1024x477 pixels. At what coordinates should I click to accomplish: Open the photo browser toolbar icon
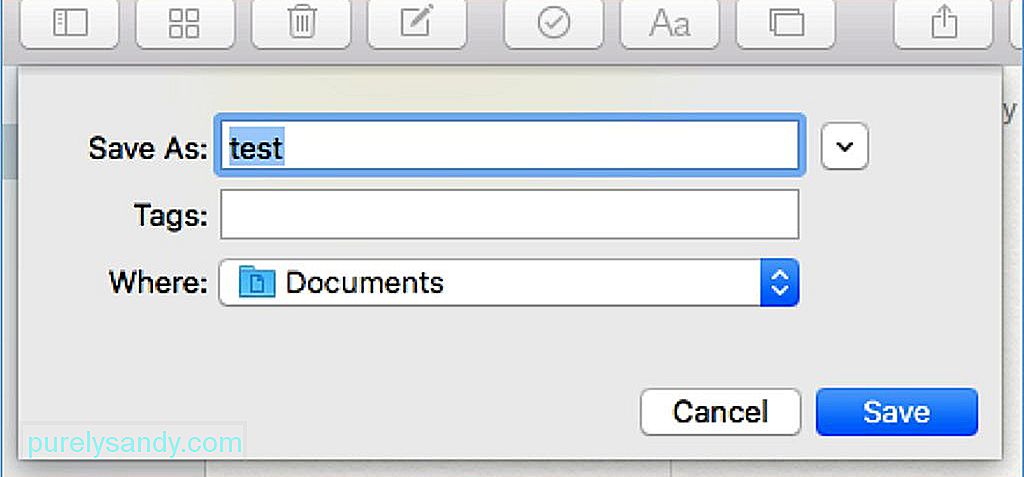pyautogui.click(x=786, y=24)
